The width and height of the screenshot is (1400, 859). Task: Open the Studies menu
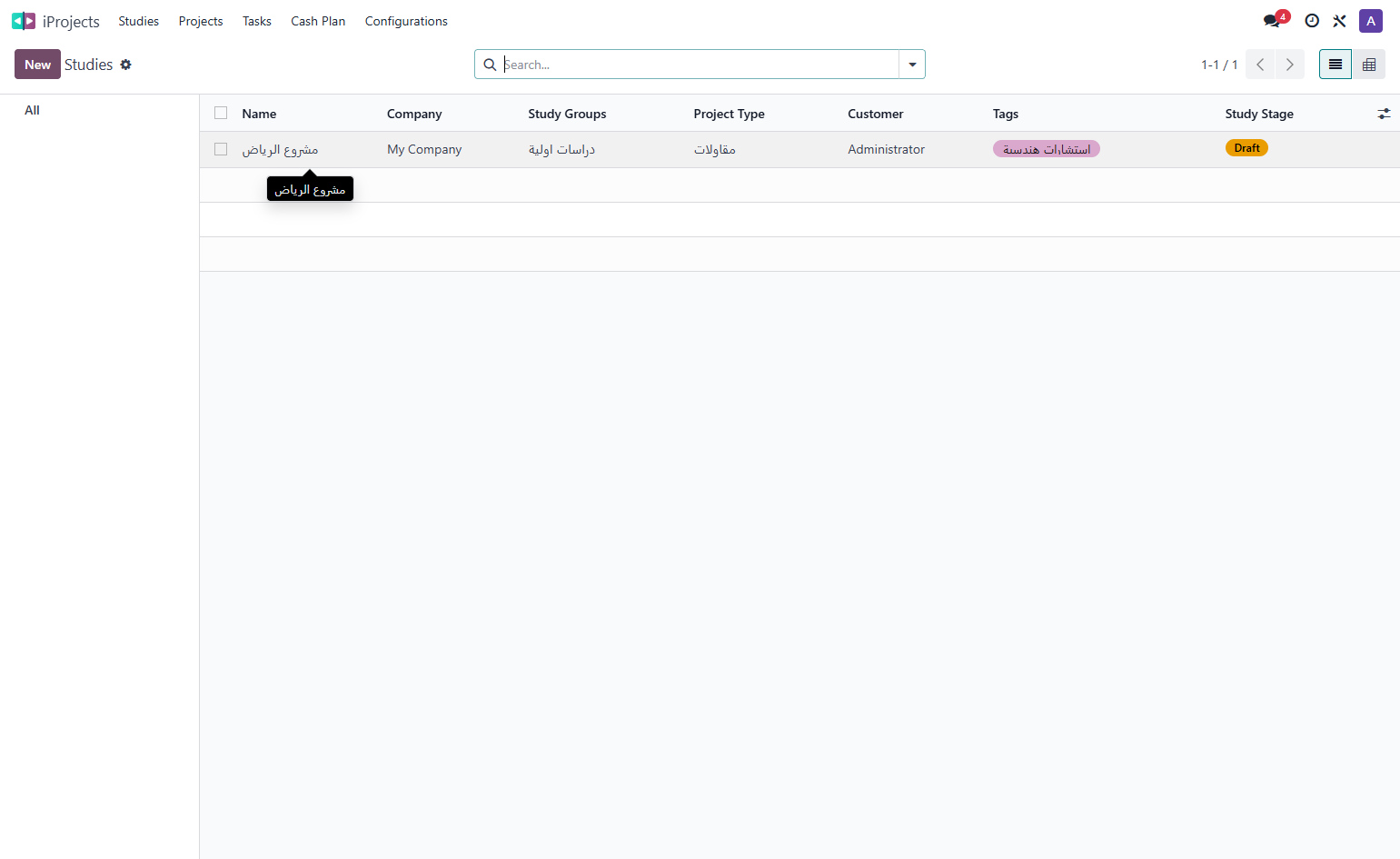(x=138, y=21)
